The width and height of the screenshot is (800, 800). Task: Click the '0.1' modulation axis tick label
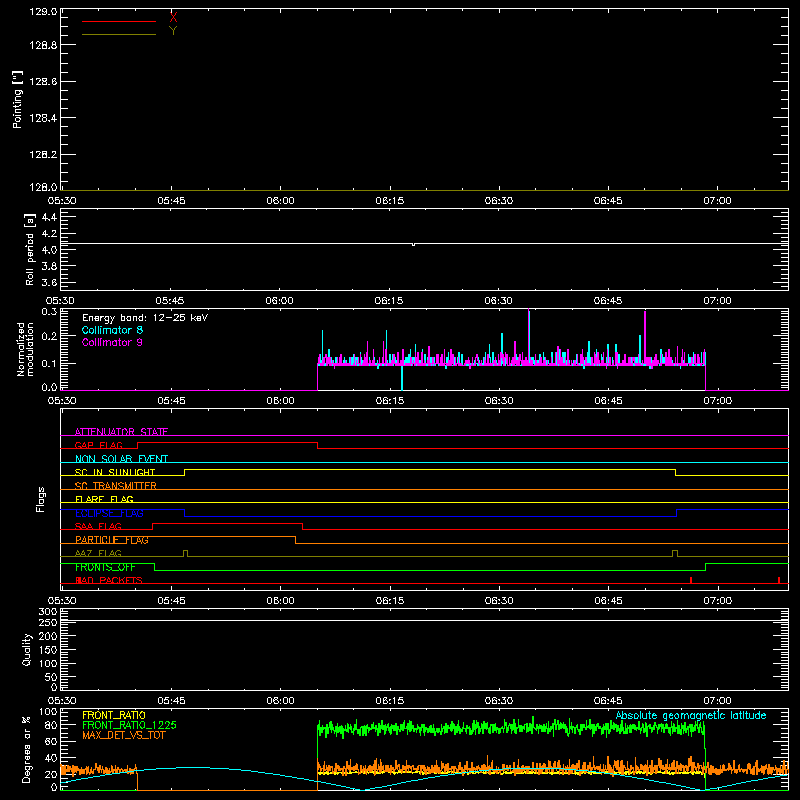[x=49, y=363]
